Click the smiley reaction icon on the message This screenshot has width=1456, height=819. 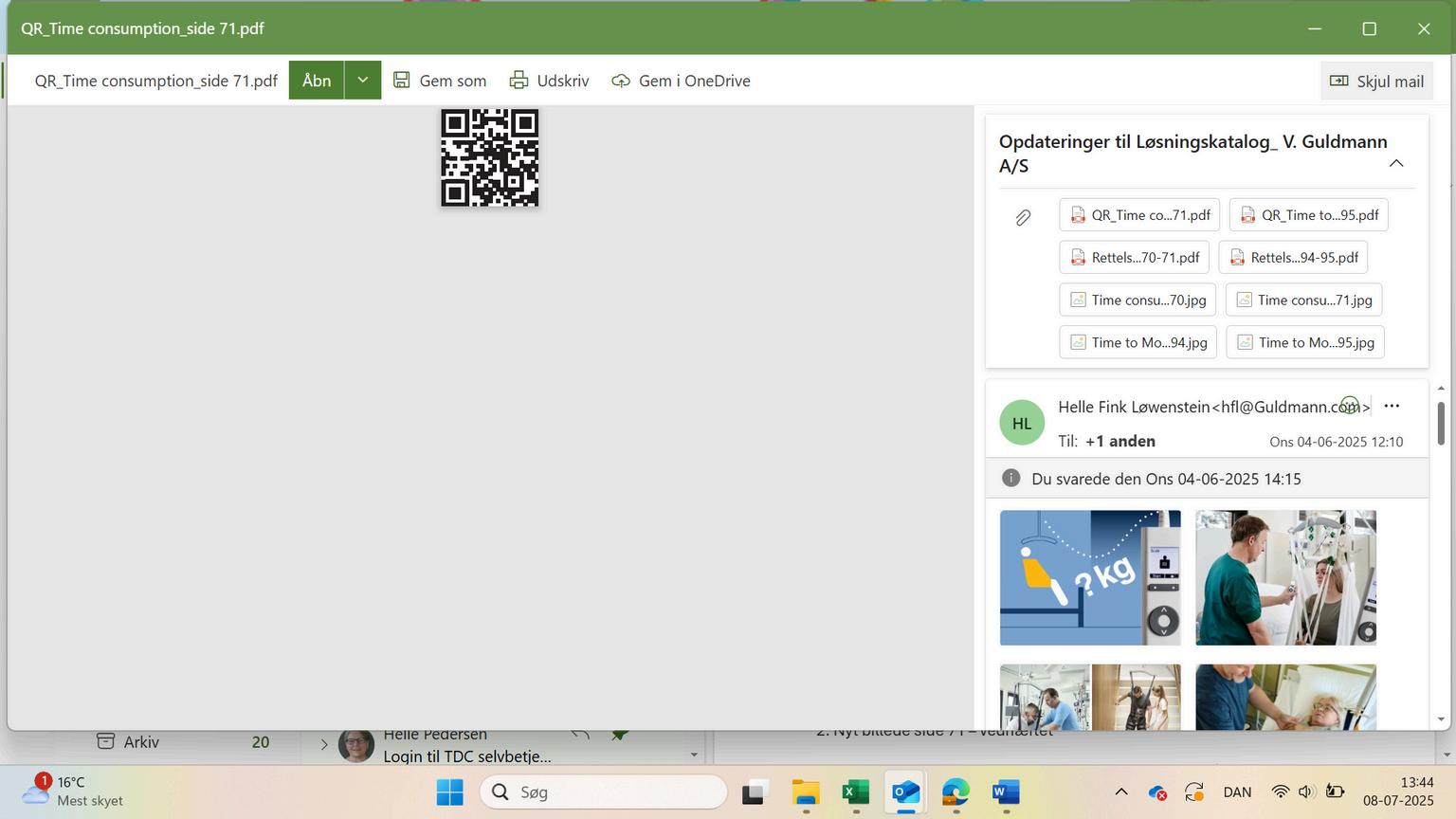1350,406
